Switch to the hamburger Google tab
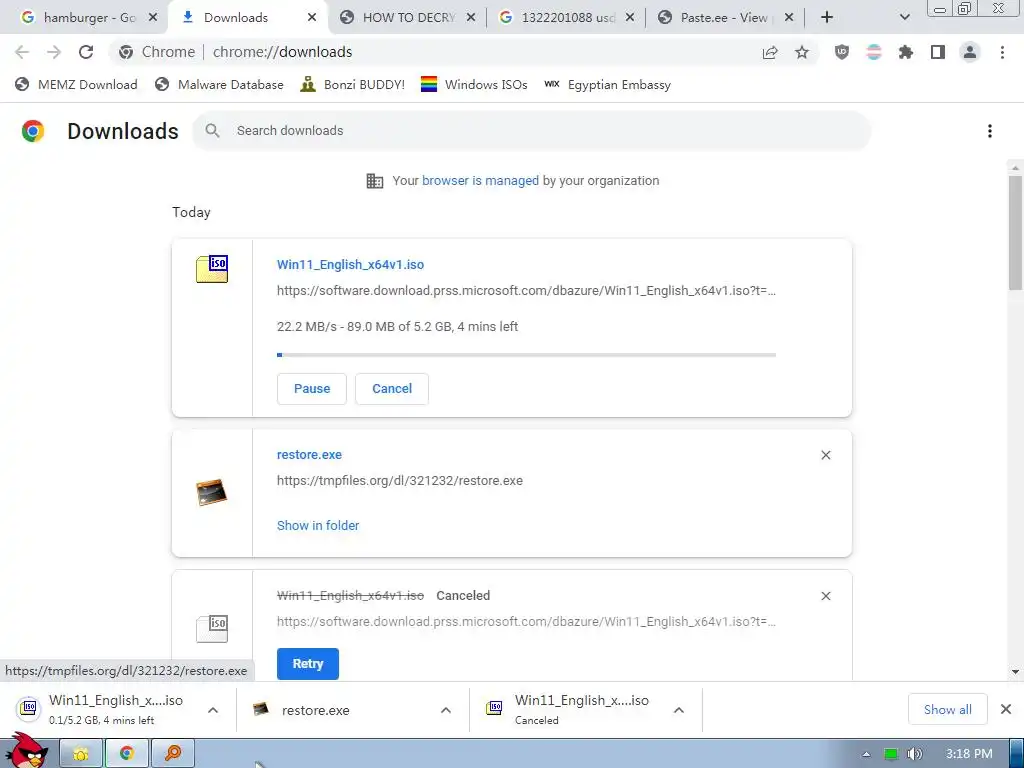The width and height of the screenshot is (1024, 768). [x=89, y=18]
